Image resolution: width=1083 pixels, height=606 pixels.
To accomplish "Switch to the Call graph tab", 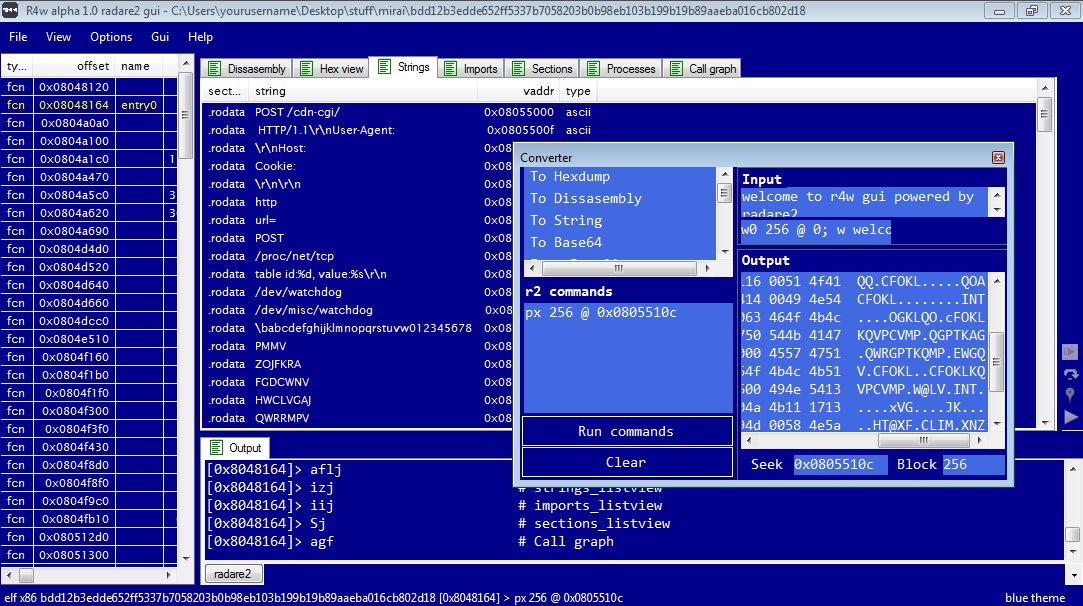I will [702, 68].
